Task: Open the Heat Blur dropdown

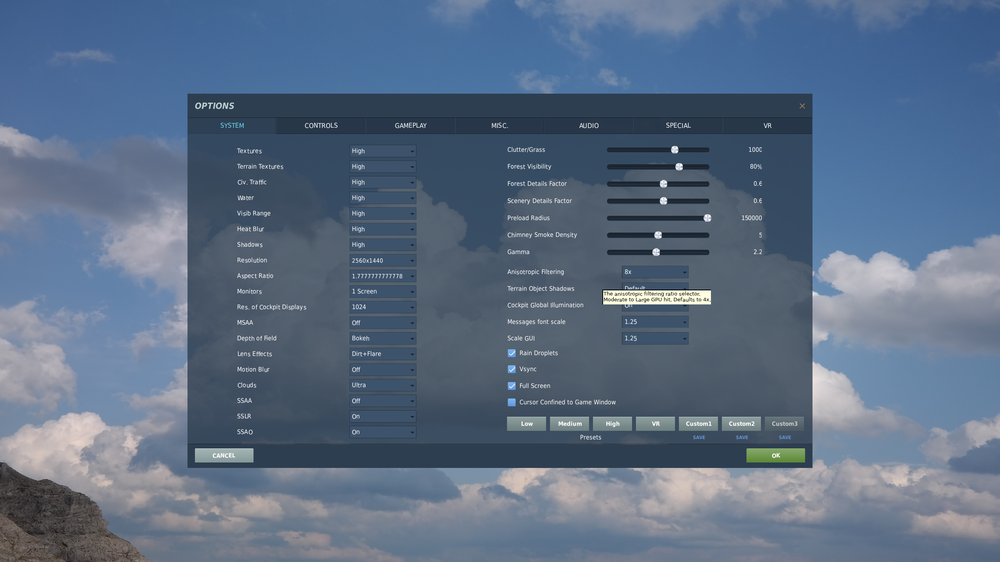Action: (x=383, y=229)
